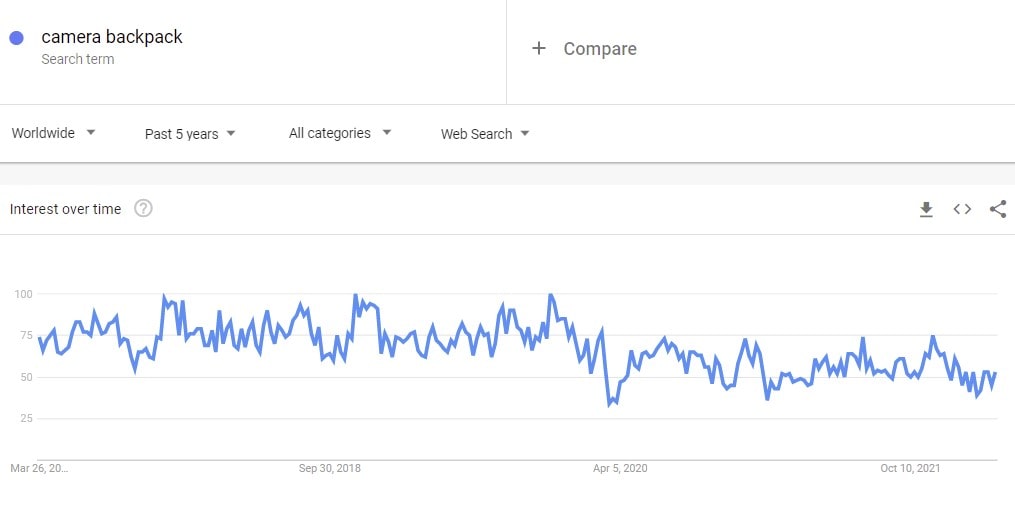Click the Apr 5, 2020 date label
The width and height of the screenshot is (1015, 505).
click(x=621, y=468)
